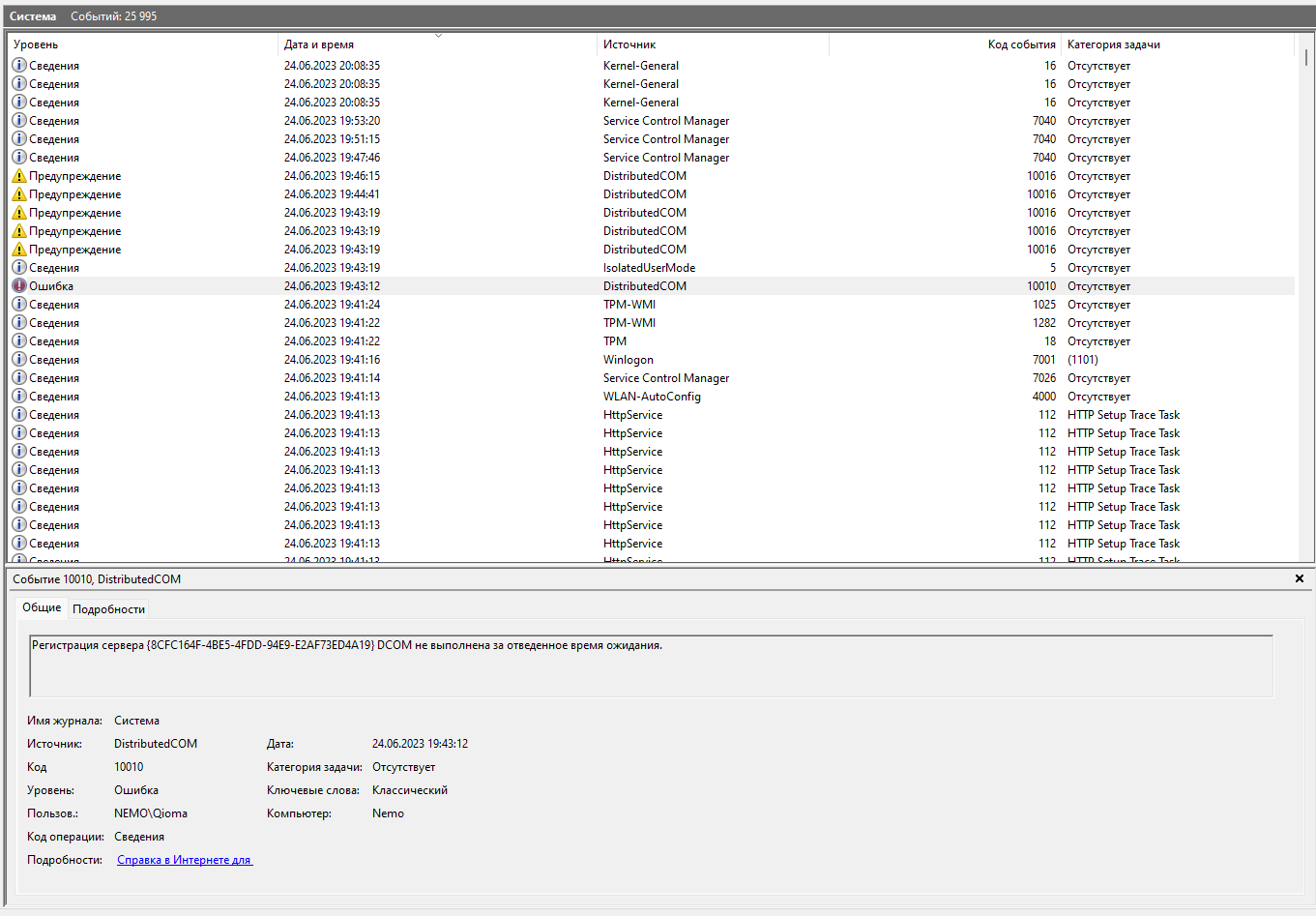Click the Дата value 24.06.2023 19:43:12 in details
The height and width of the screenshot is (916, 1316).
(x=420, y=744)
